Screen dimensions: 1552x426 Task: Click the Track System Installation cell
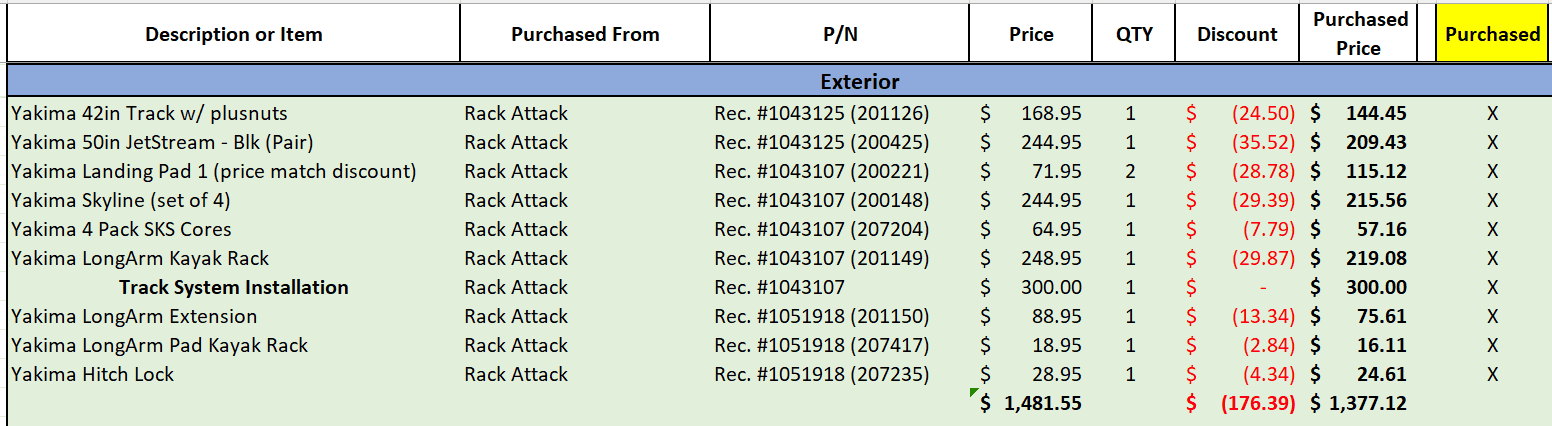click(x=234, y=288)
